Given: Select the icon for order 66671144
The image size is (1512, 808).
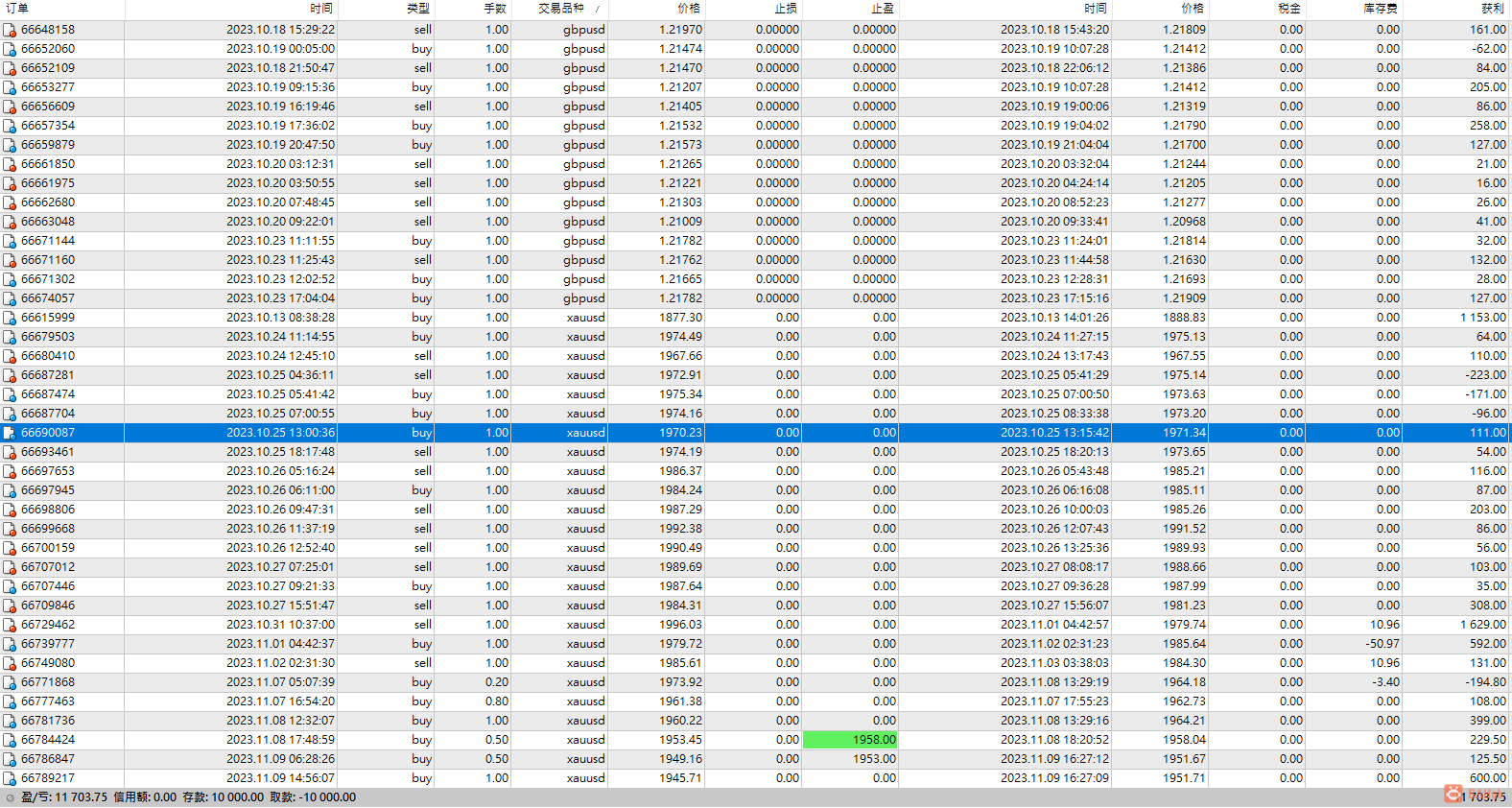Looking at the screenshot, I should click(x=10, y=241).
